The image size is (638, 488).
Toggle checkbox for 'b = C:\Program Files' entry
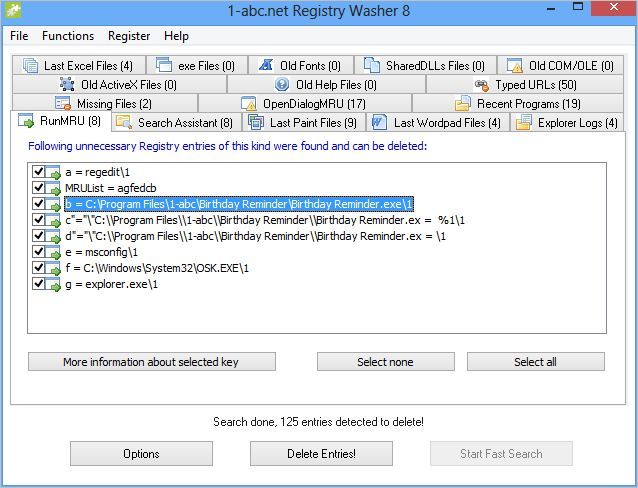click(38, 203)
